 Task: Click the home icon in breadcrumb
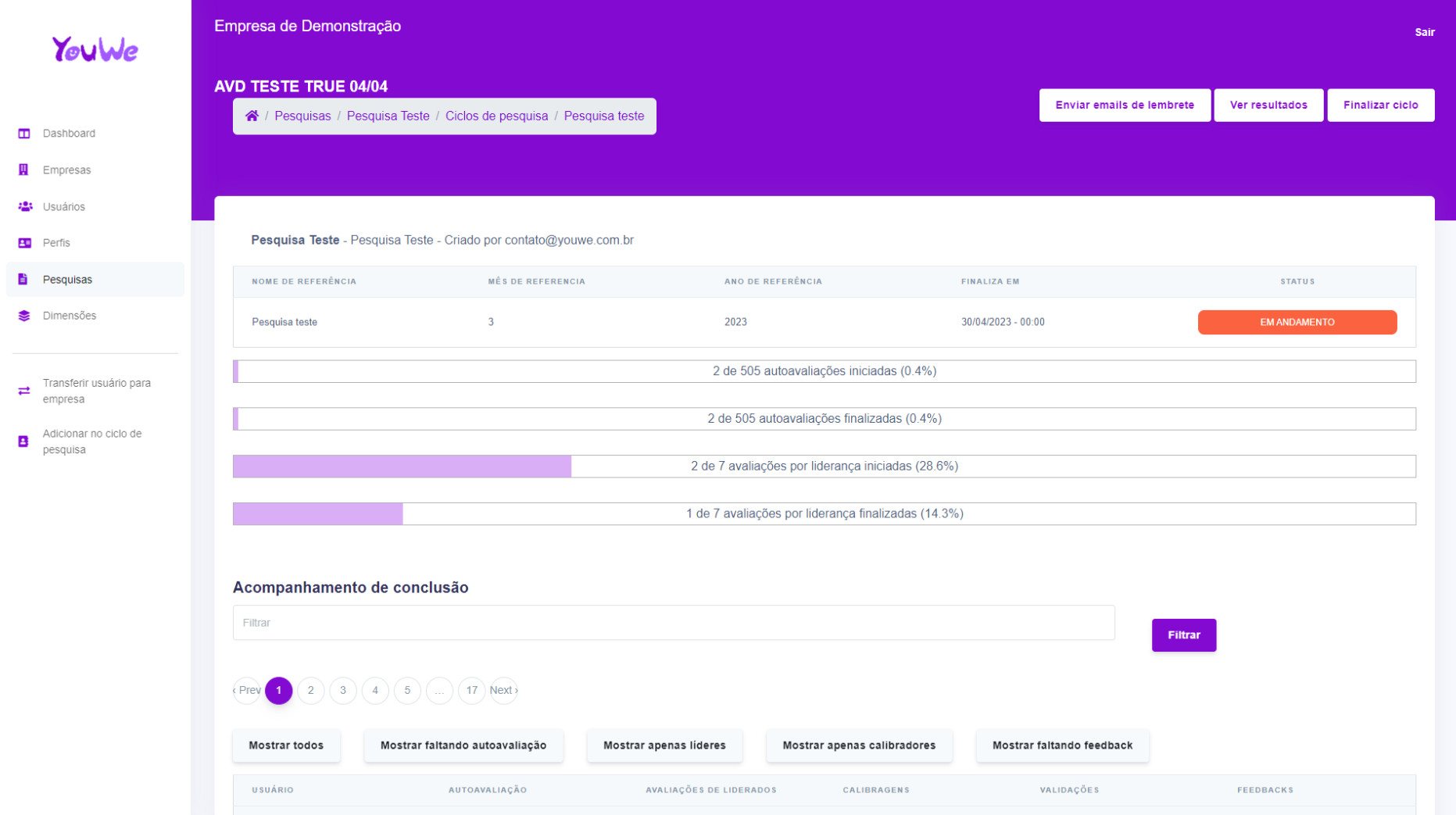click(x=252, y=116)
